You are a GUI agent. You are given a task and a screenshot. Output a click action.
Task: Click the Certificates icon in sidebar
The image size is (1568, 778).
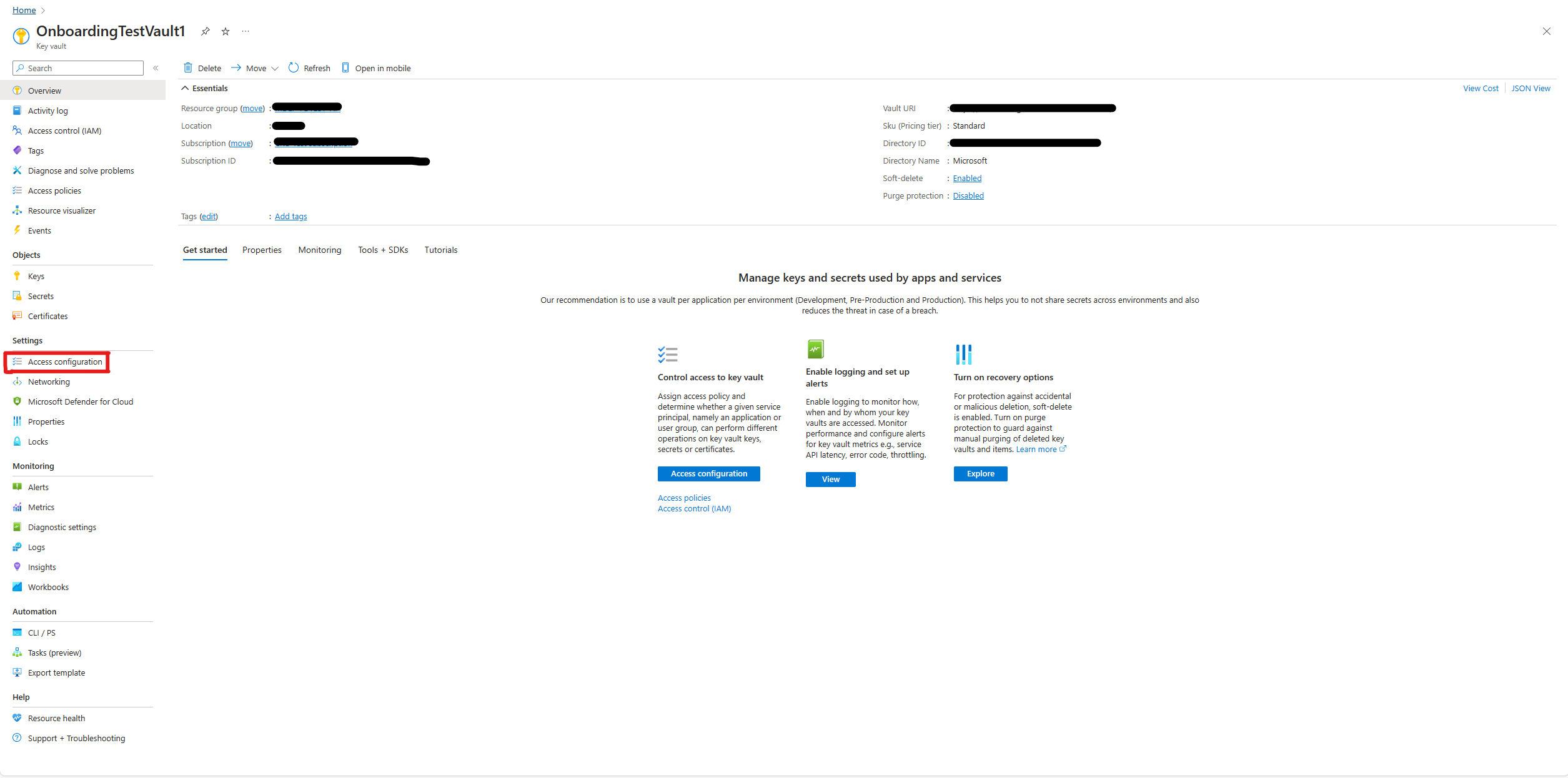(18, 316)
